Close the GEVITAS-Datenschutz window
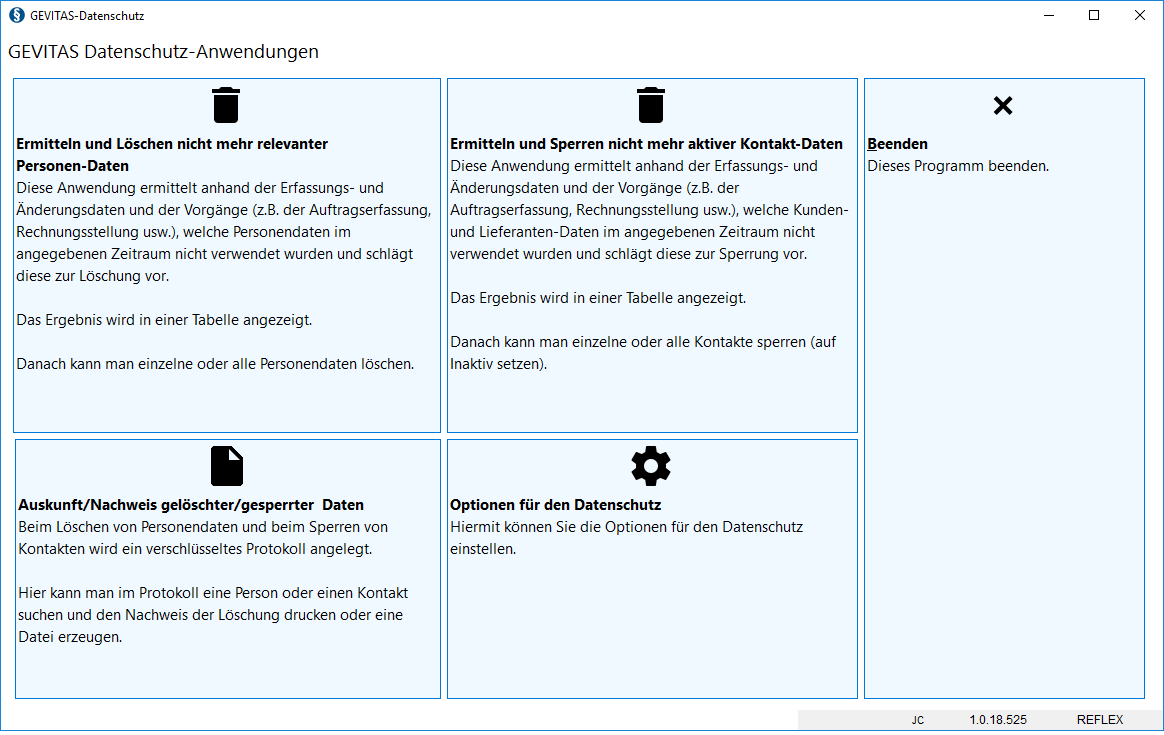Viewport: 1164px width, 735px height. [1140, 15]
